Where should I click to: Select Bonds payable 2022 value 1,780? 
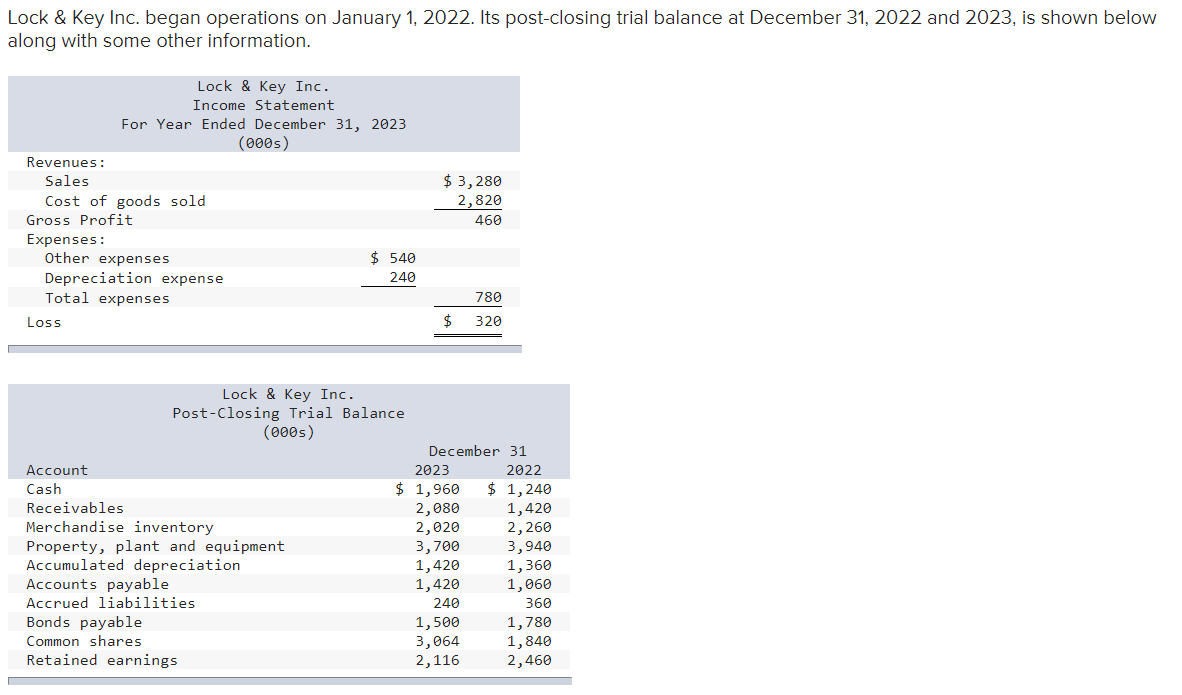pyautogui.click(x=529, y=623)
